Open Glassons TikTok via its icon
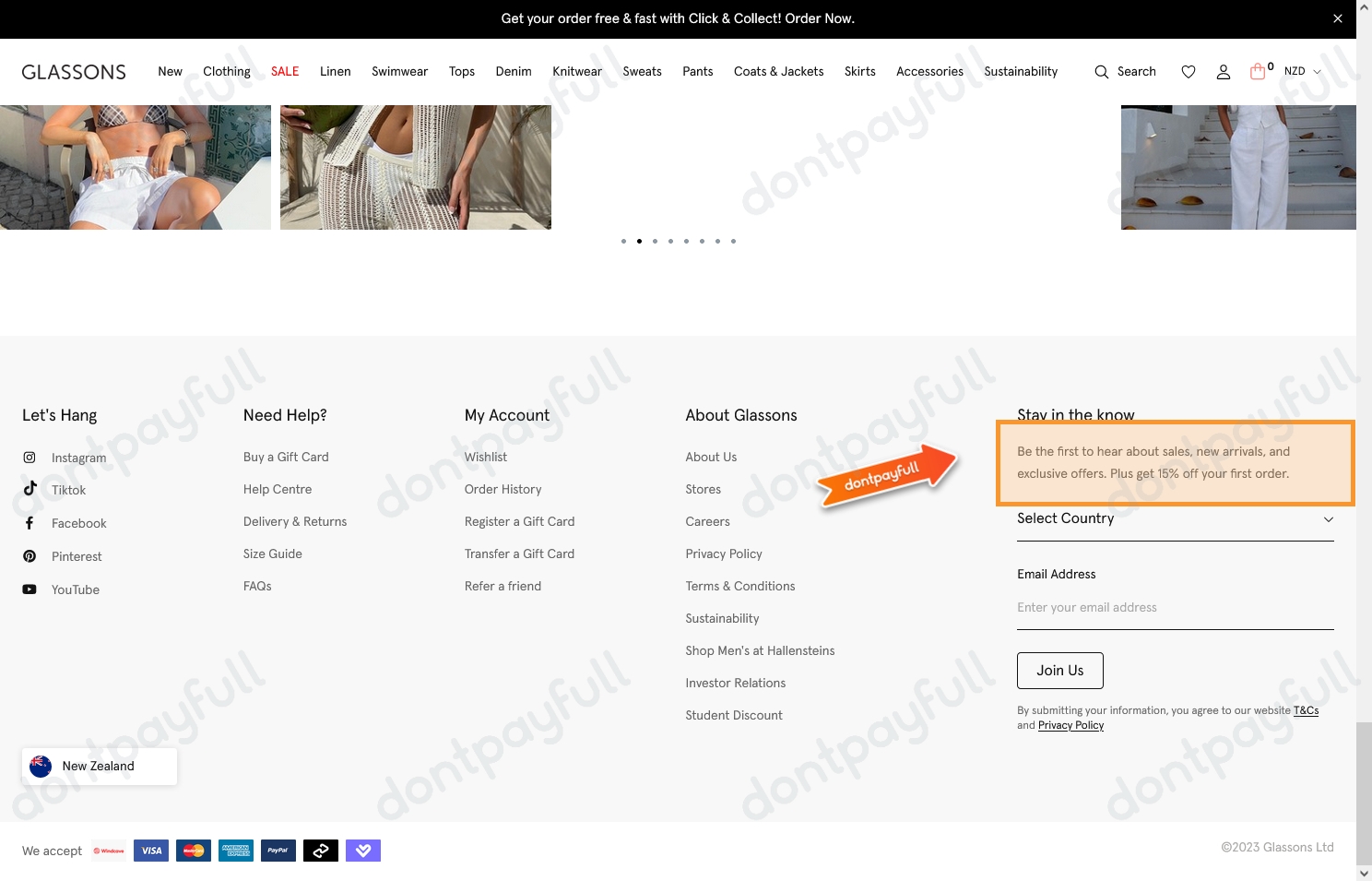 coord(30,489)
